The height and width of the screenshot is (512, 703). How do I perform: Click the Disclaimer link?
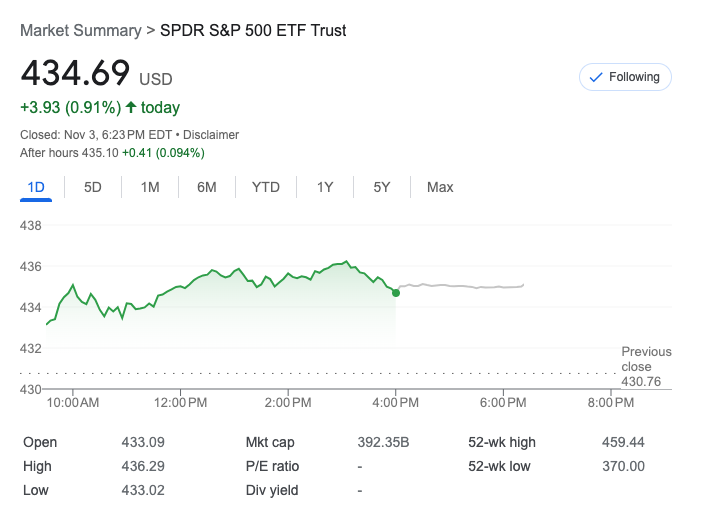(211, 135)
